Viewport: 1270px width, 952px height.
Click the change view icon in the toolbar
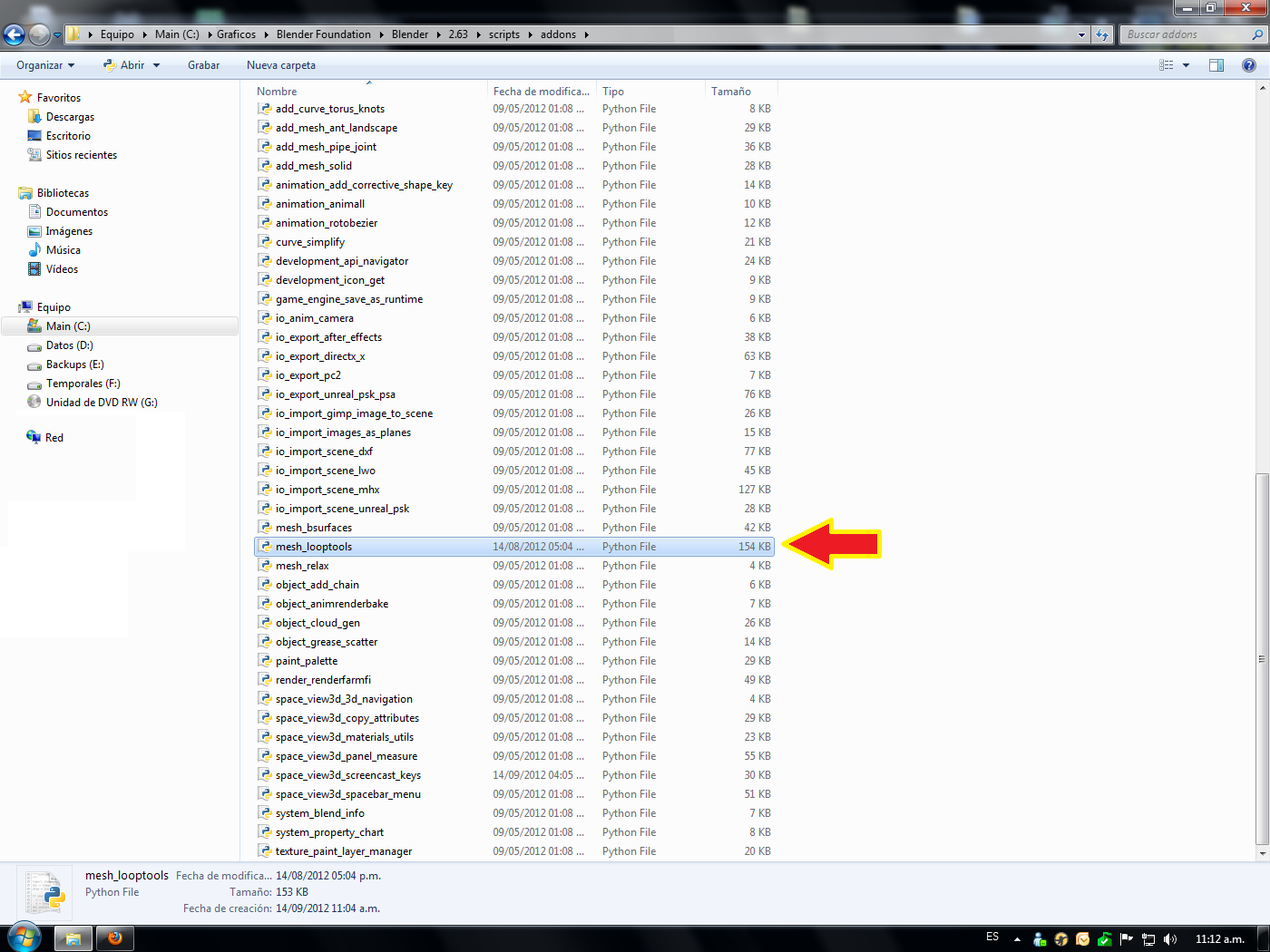[x=1167, y=65]
